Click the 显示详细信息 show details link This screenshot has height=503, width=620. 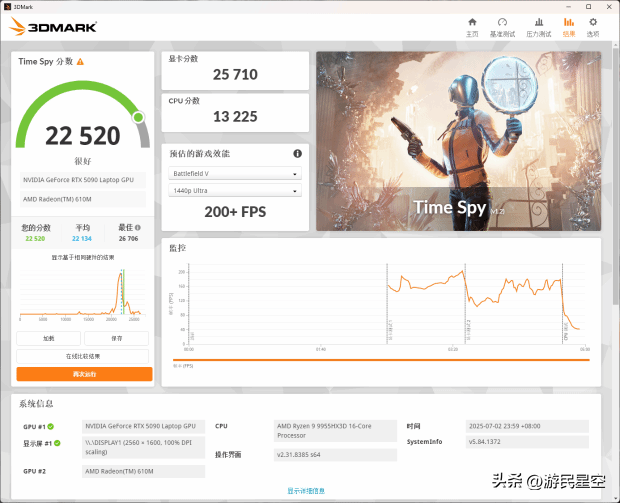[x=306, y=491]
